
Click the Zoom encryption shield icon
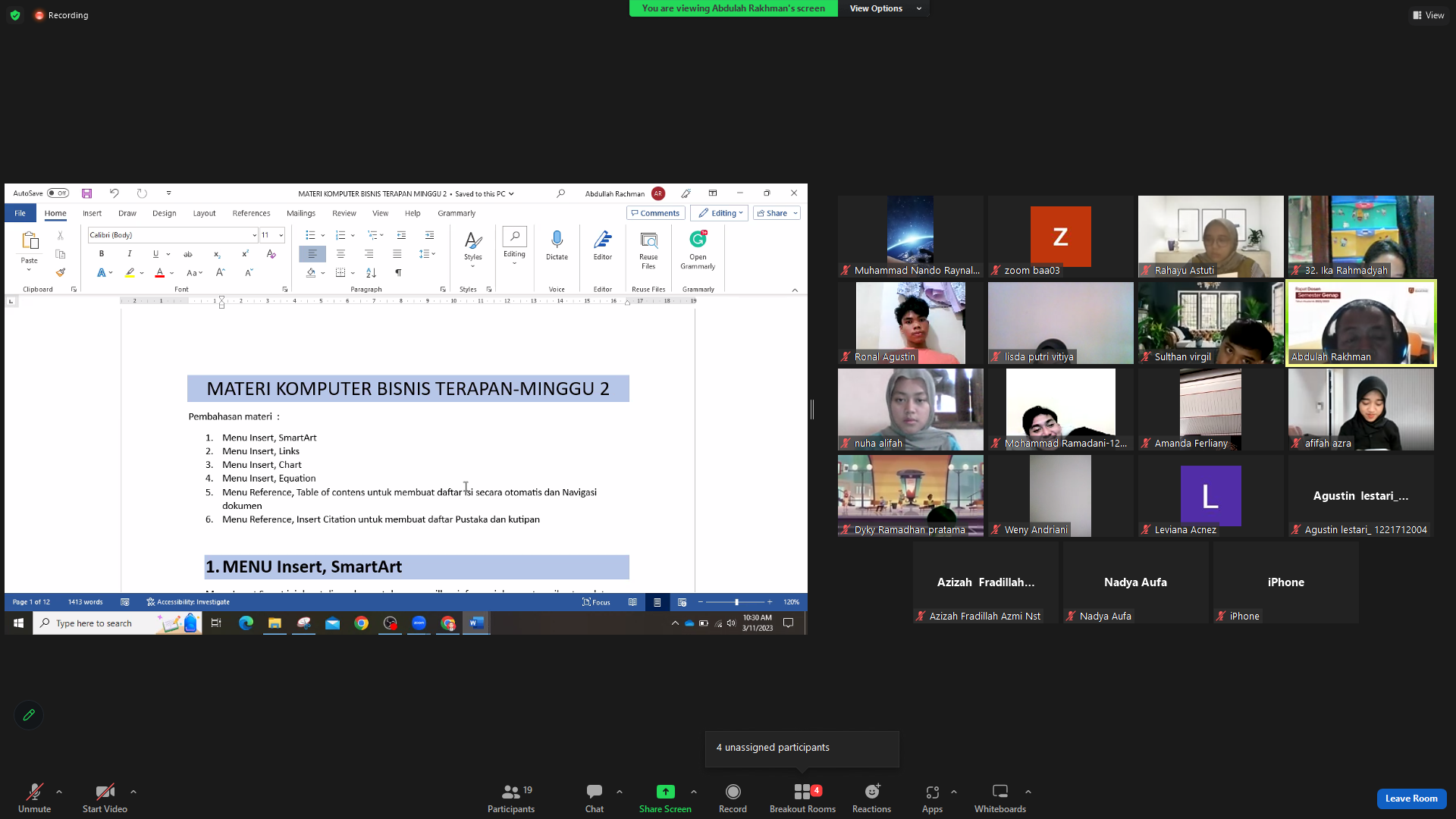point(15,15)
